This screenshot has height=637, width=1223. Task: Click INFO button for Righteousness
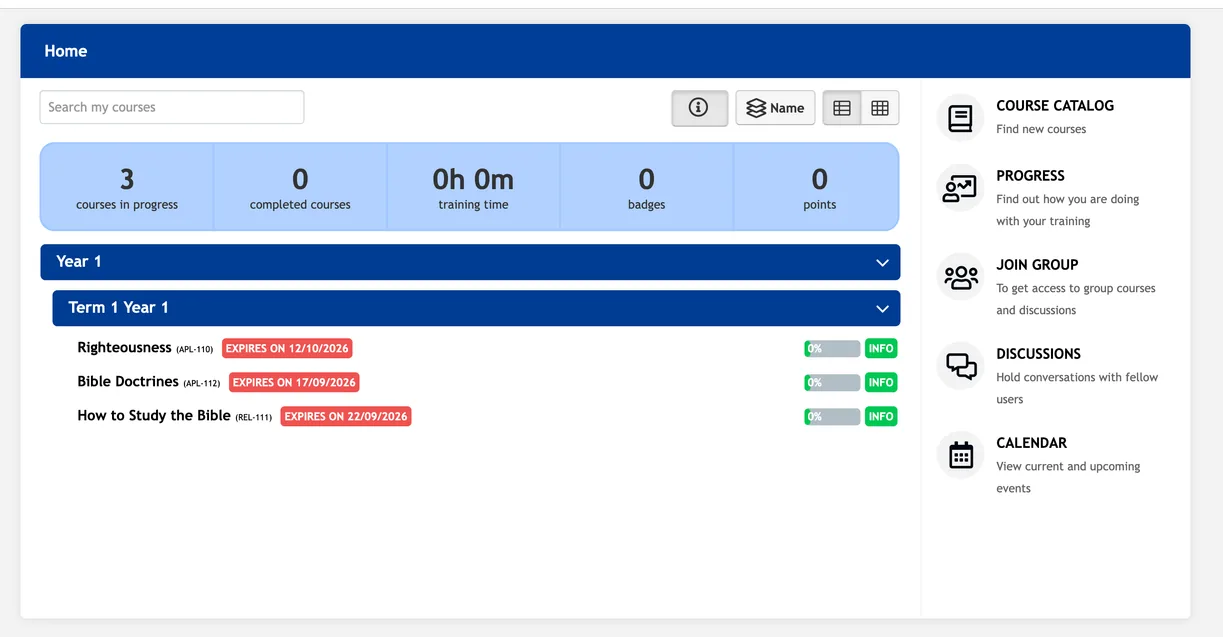pos(881,348)
